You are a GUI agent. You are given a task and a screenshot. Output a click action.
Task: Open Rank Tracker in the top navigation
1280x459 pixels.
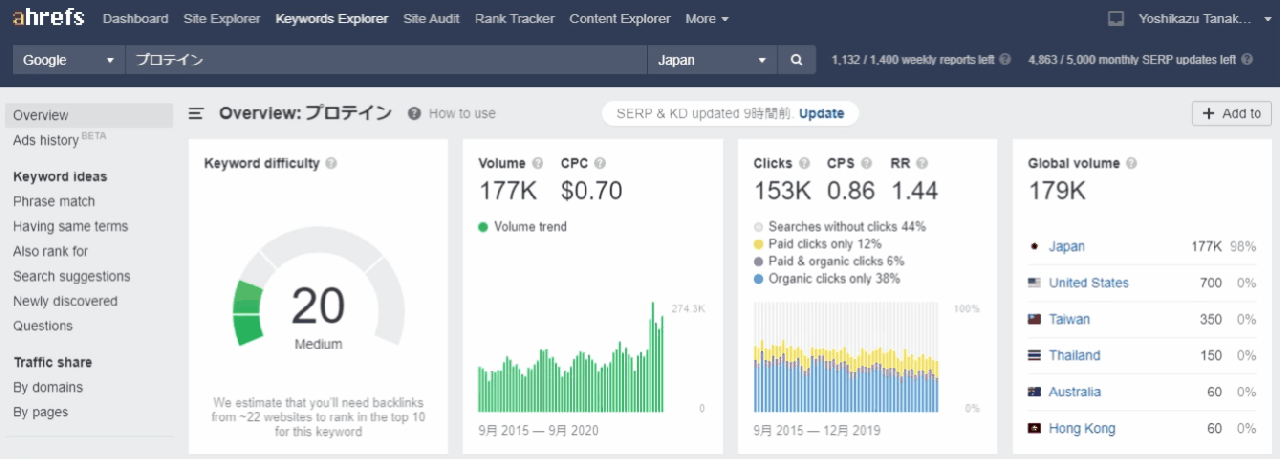pyautogui.click(x=514, y=19)
